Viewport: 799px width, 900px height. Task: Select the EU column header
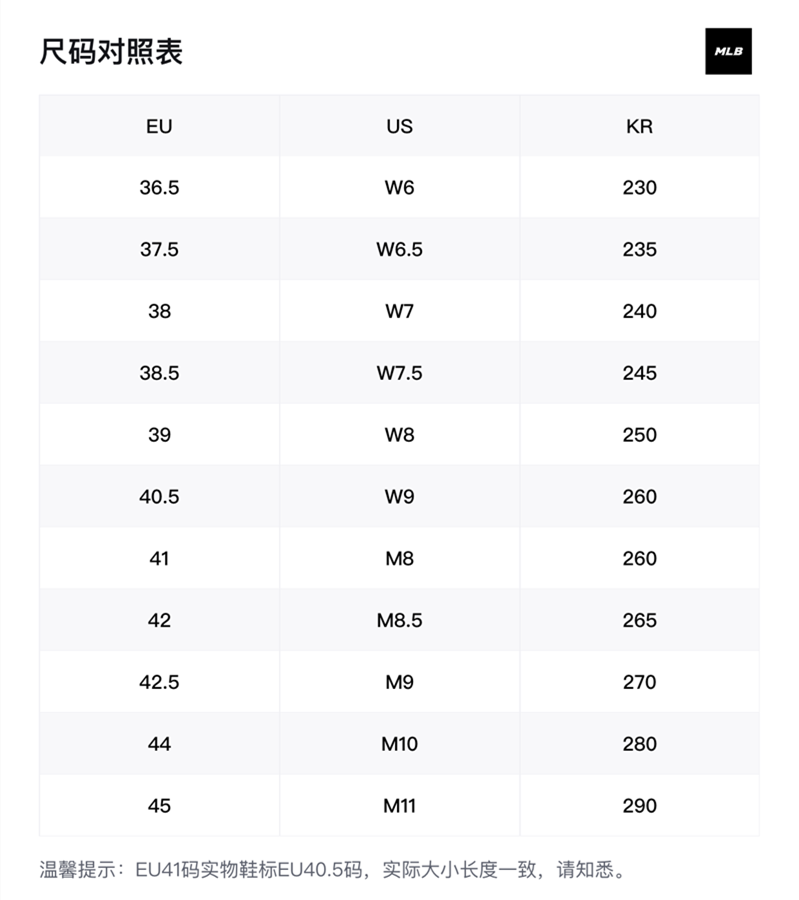[159, 126]
